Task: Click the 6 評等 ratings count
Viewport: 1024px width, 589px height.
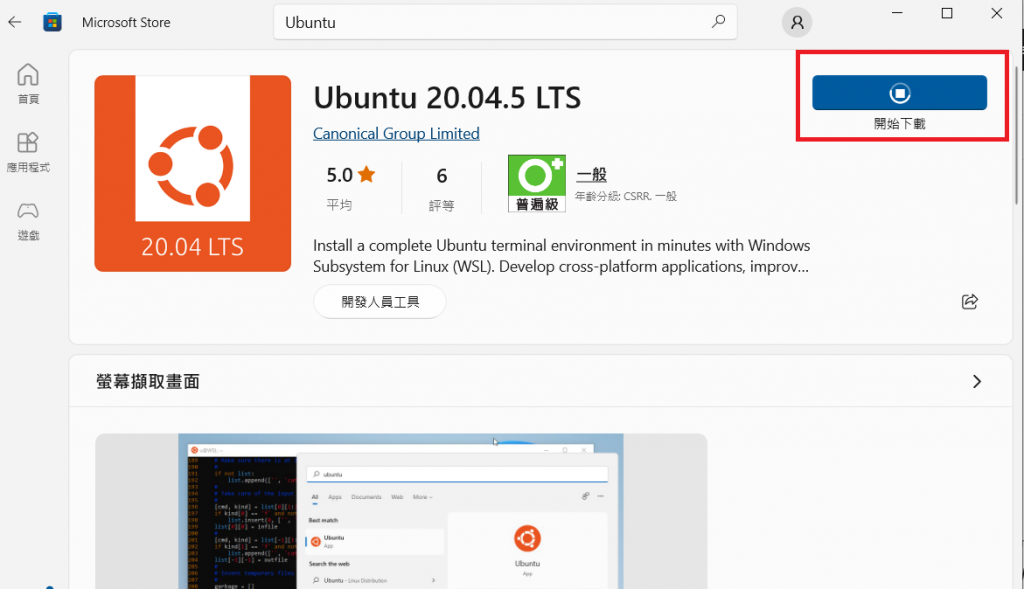Action: pyautogui.click(x=441, y=188)
